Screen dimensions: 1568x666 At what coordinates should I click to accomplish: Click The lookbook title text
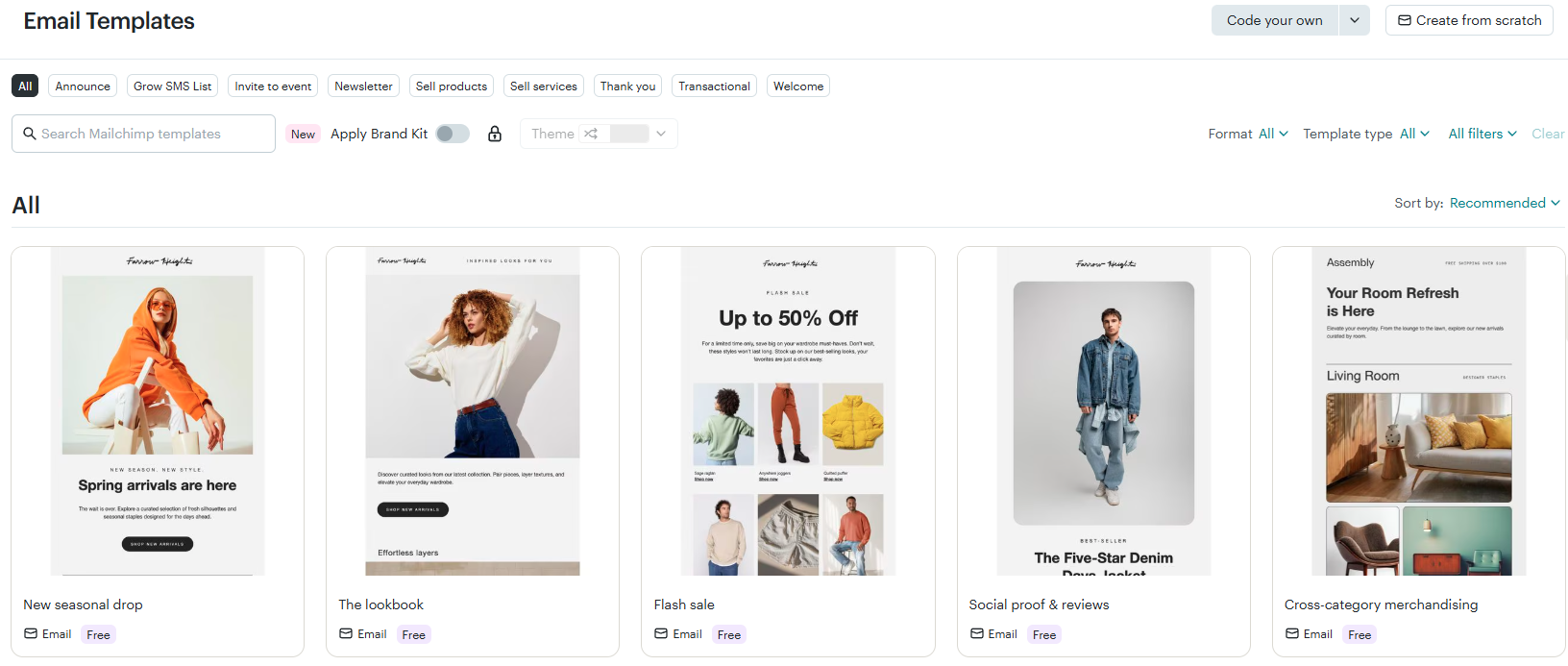click(380, 604)
